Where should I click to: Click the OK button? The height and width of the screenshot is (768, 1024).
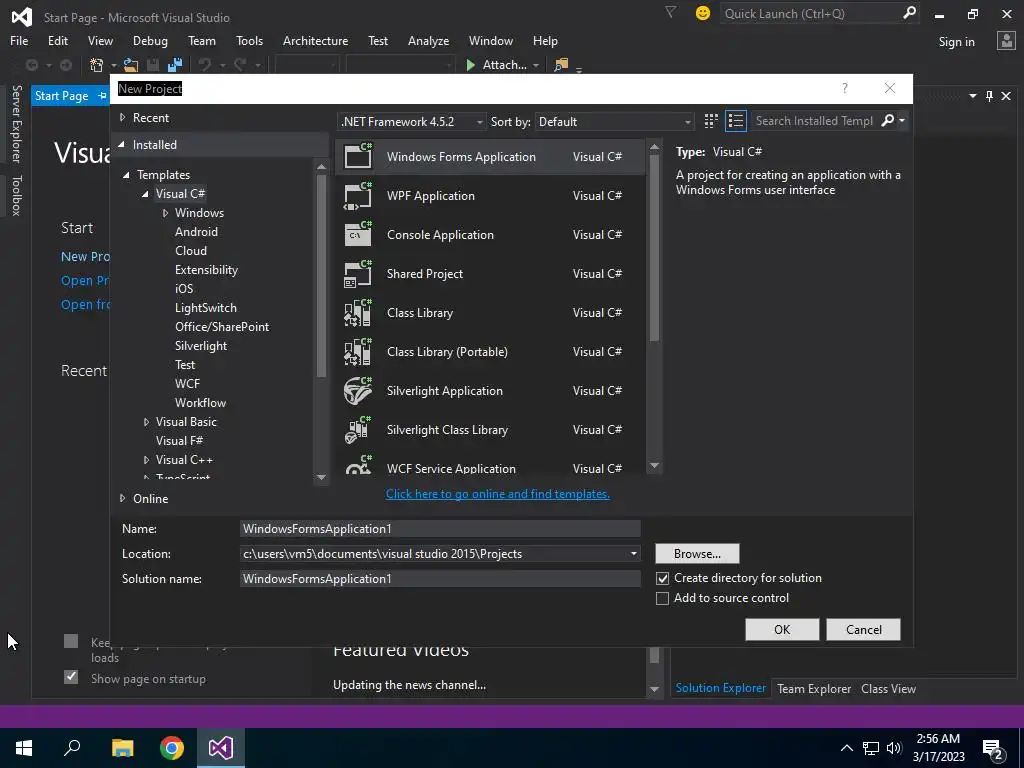coord(782,630)
